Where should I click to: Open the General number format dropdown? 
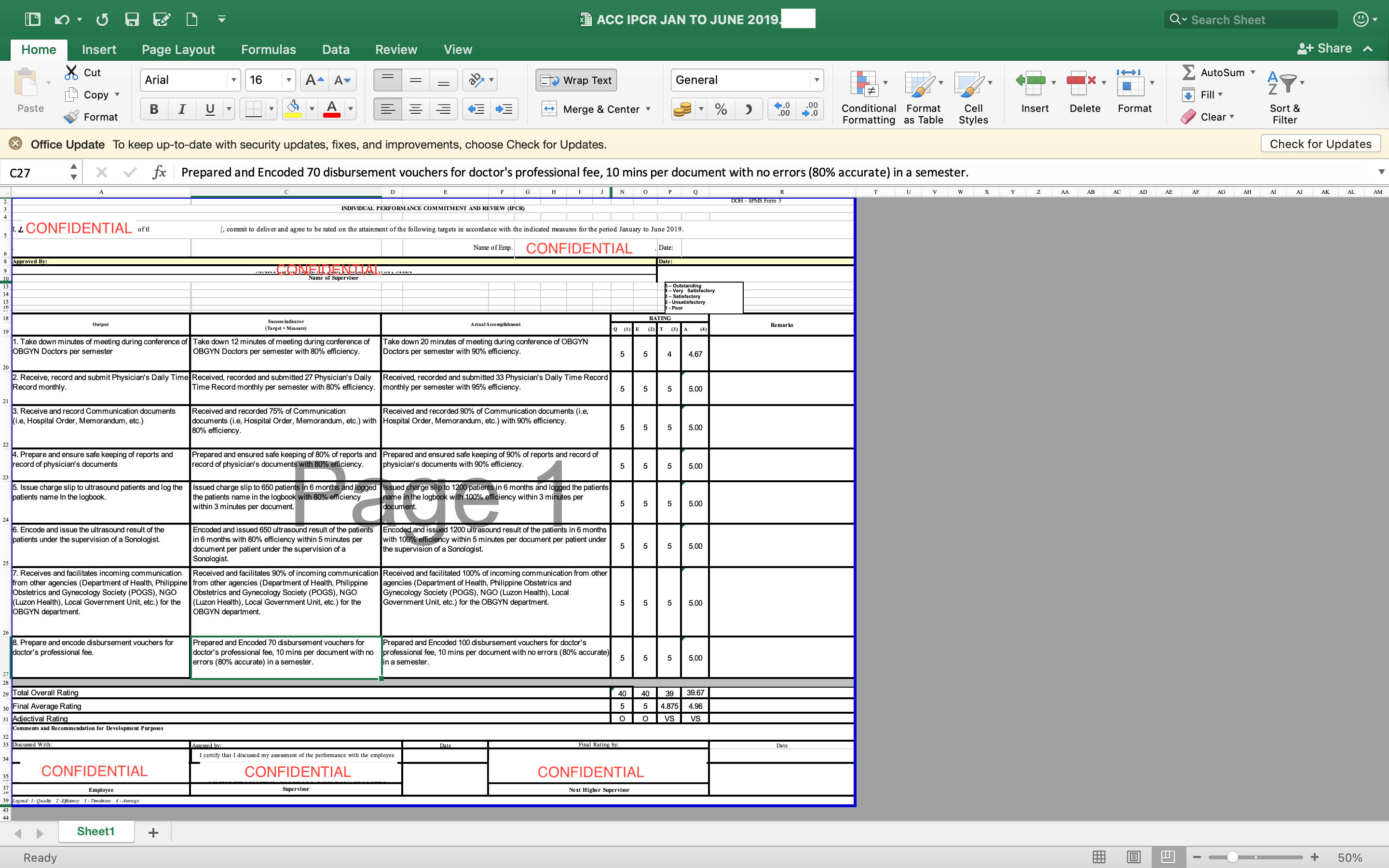[x=816, y=81]
